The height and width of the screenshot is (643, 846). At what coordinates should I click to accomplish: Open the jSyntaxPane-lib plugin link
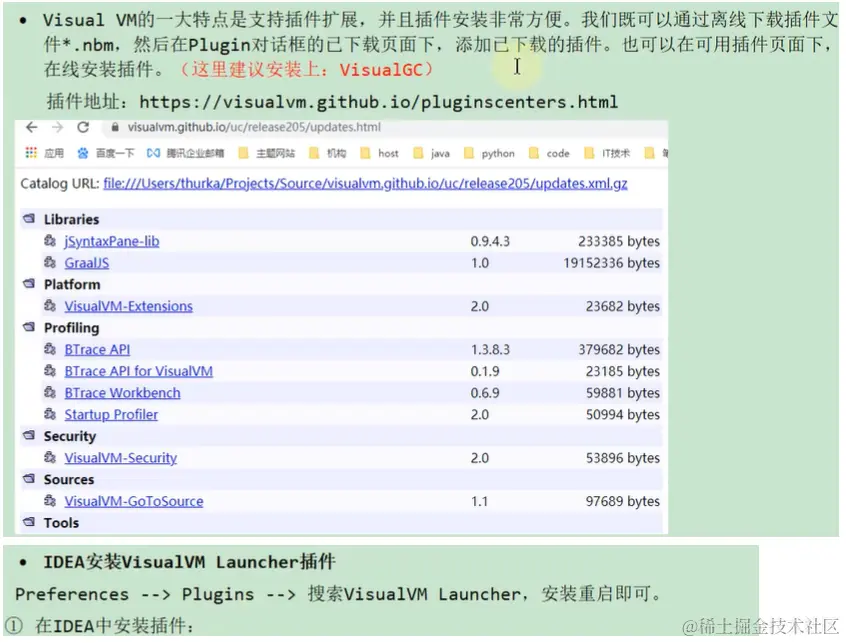pyautogui.click(x=112, y=241)
